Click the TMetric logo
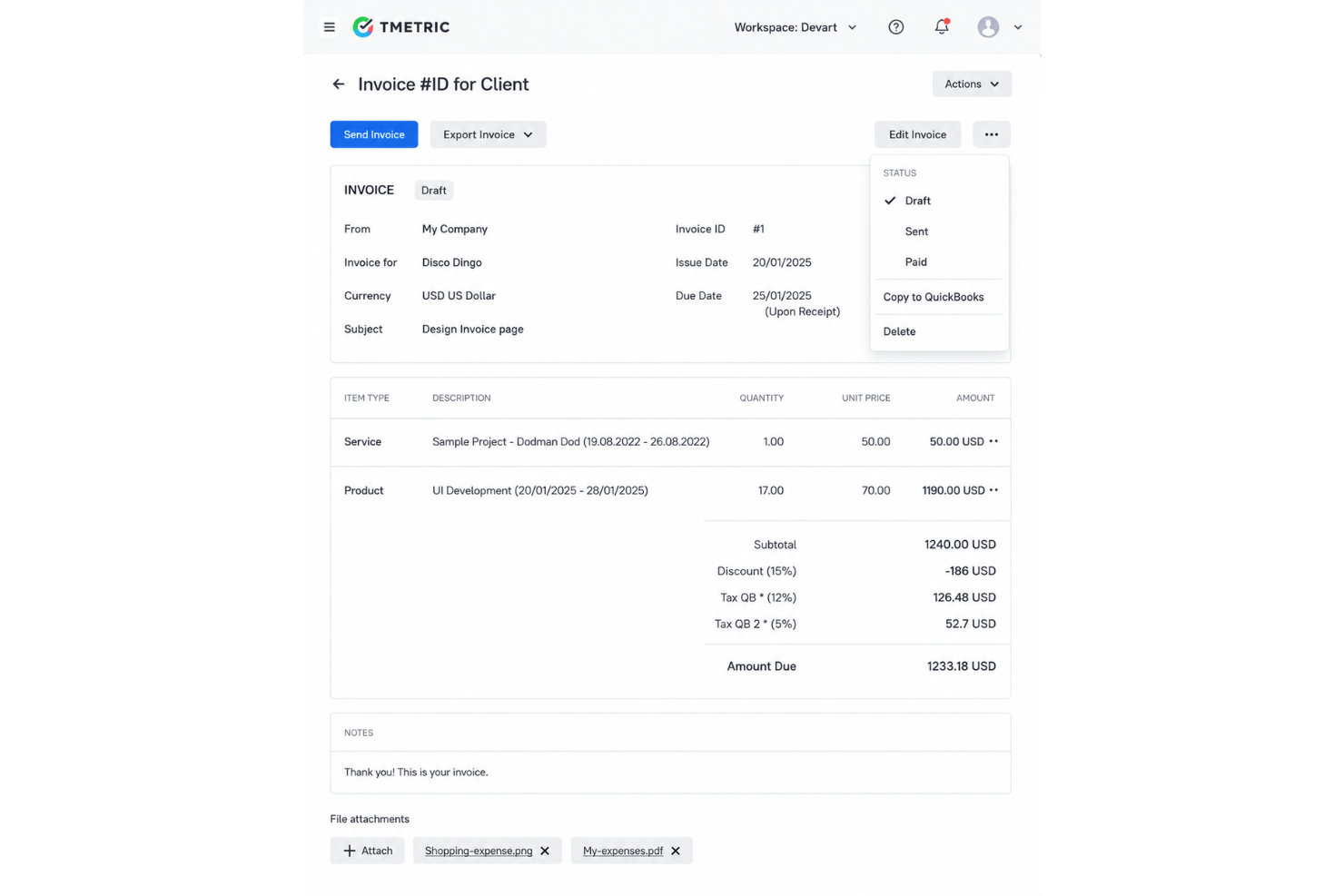The width and height of the screenshot is (1344, 896). [x=400, y=27]
